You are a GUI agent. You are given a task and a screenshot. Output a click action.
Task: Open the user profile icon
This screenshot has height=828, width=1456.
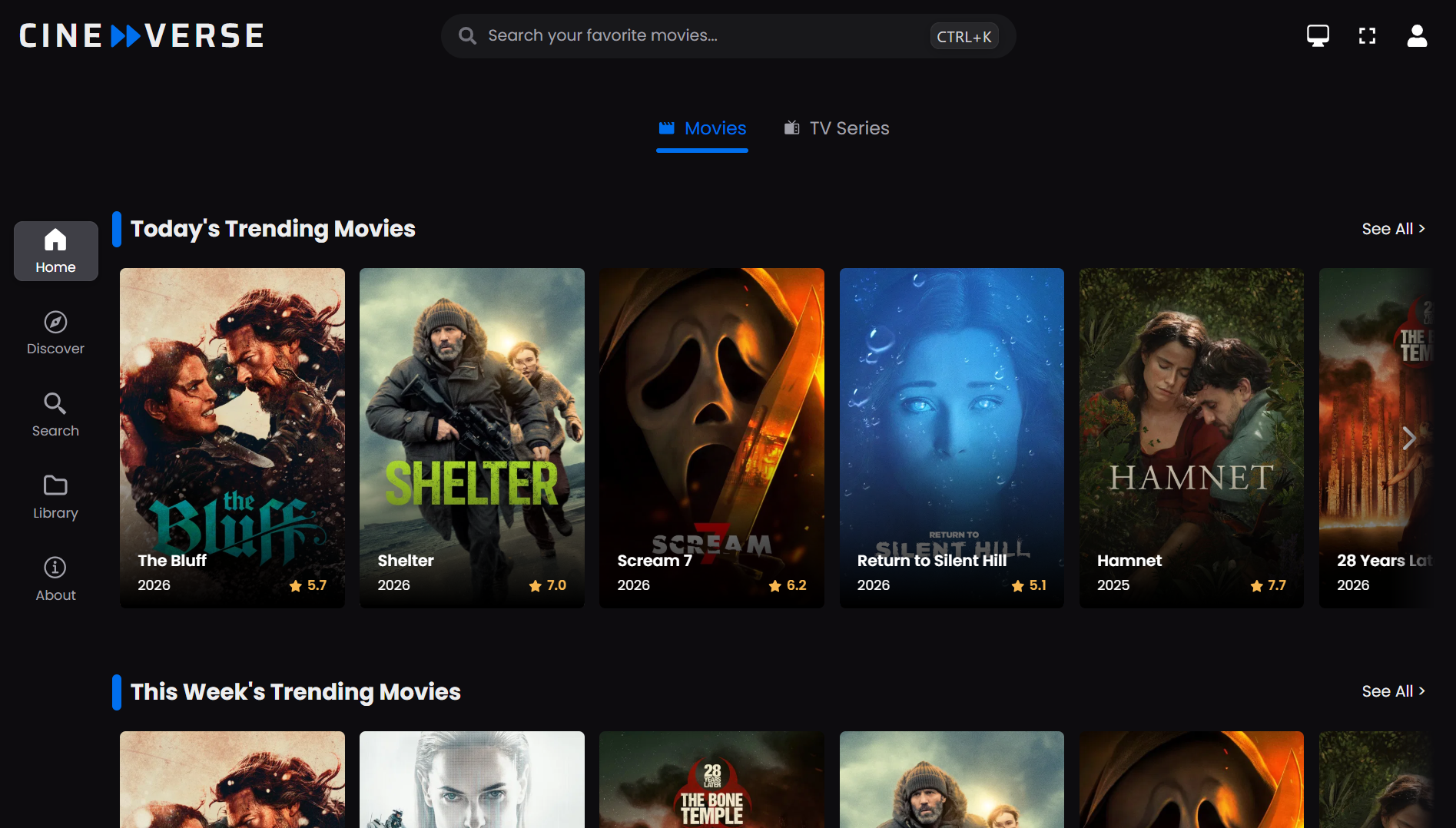1418,35
